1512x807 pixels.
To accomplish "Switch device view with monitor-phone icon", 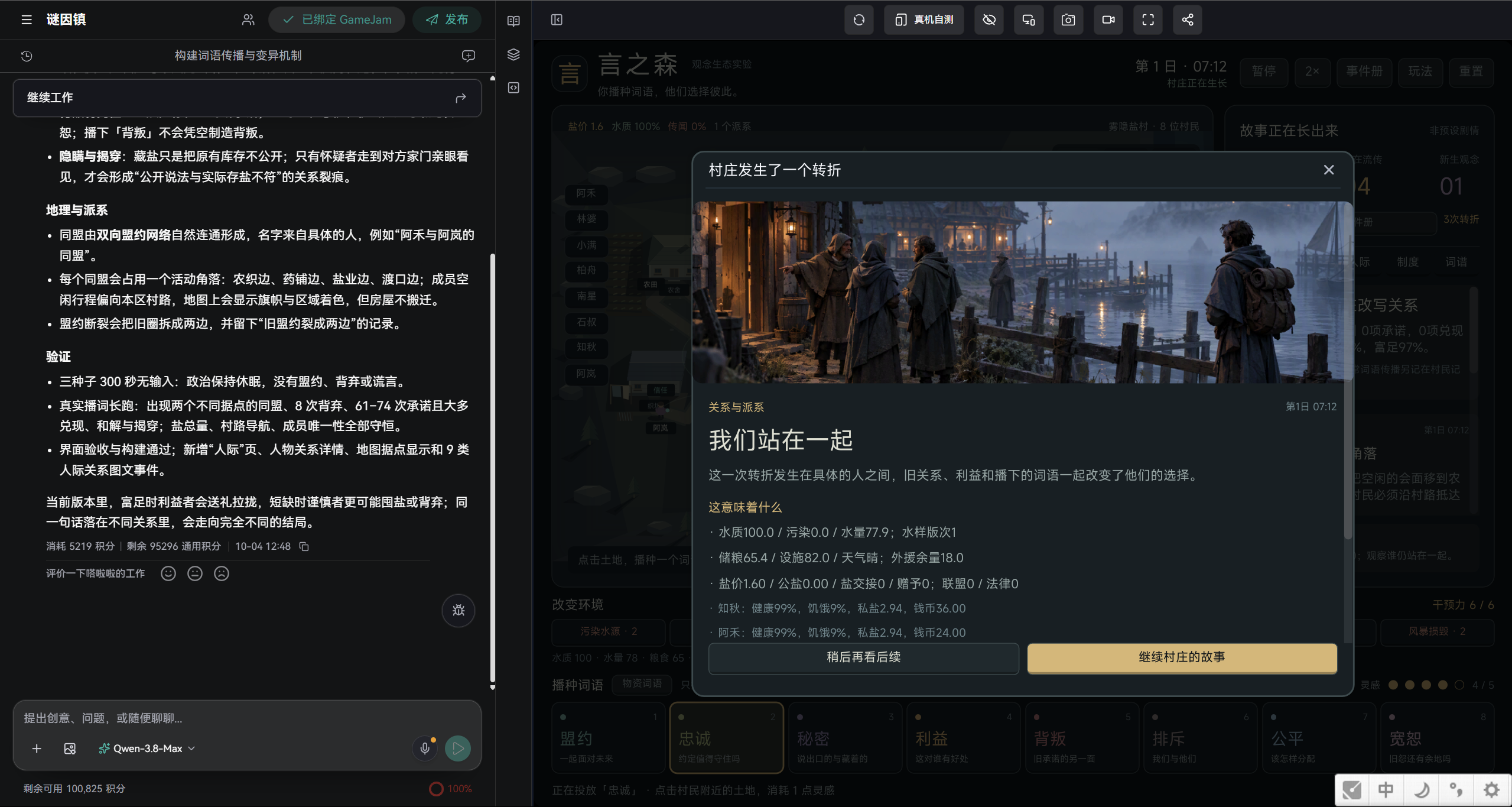I will coord(1029,20).
